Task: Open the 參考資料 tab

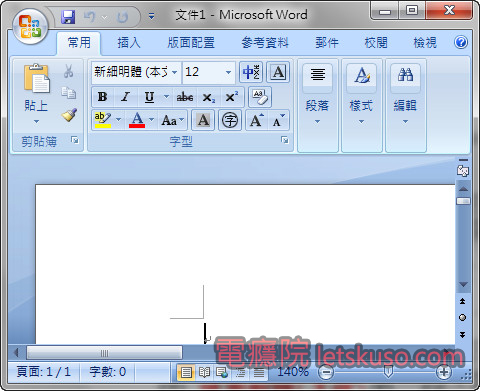Action: point(265,43)
